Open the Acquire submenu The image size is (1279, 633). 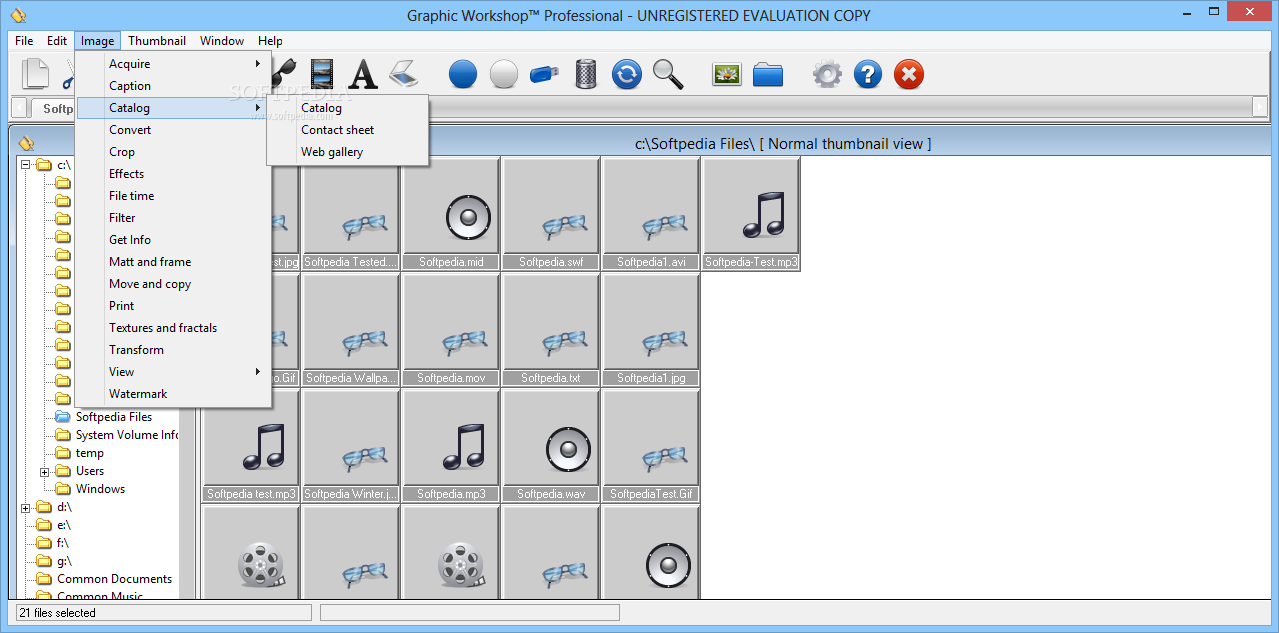tap(173, 64)
